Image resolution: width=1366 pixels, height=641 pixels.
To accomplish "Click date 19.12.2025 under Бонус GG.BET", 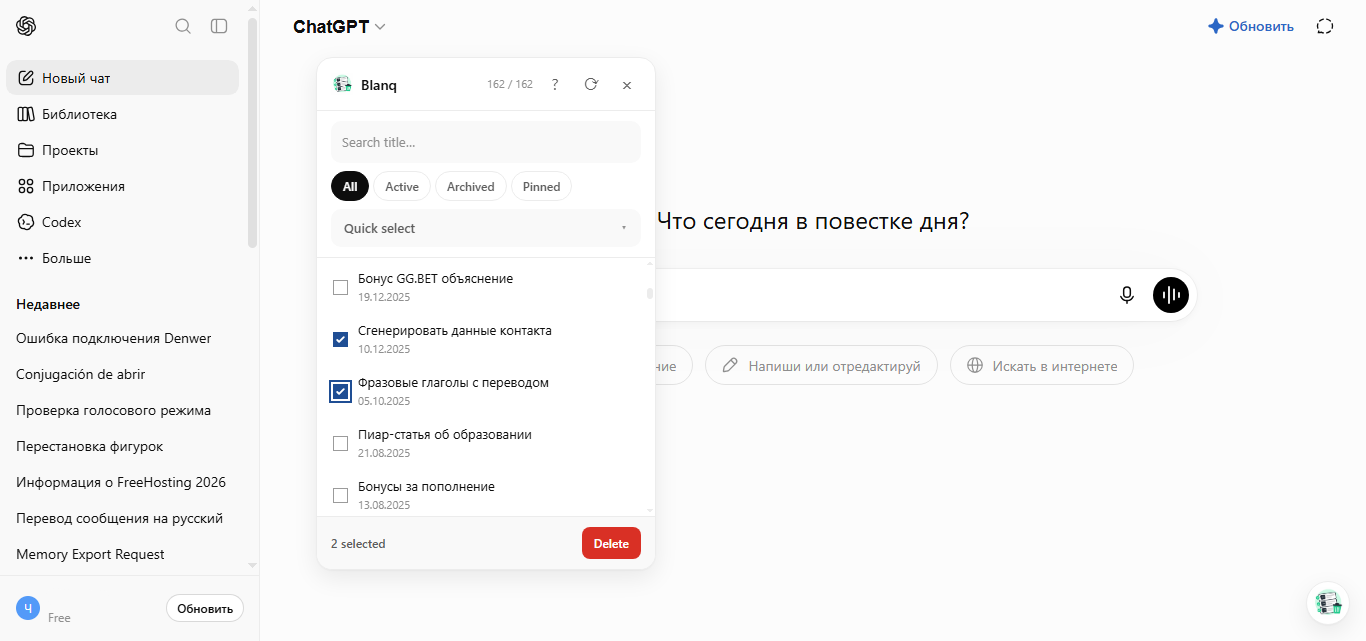I will (384, 297).
